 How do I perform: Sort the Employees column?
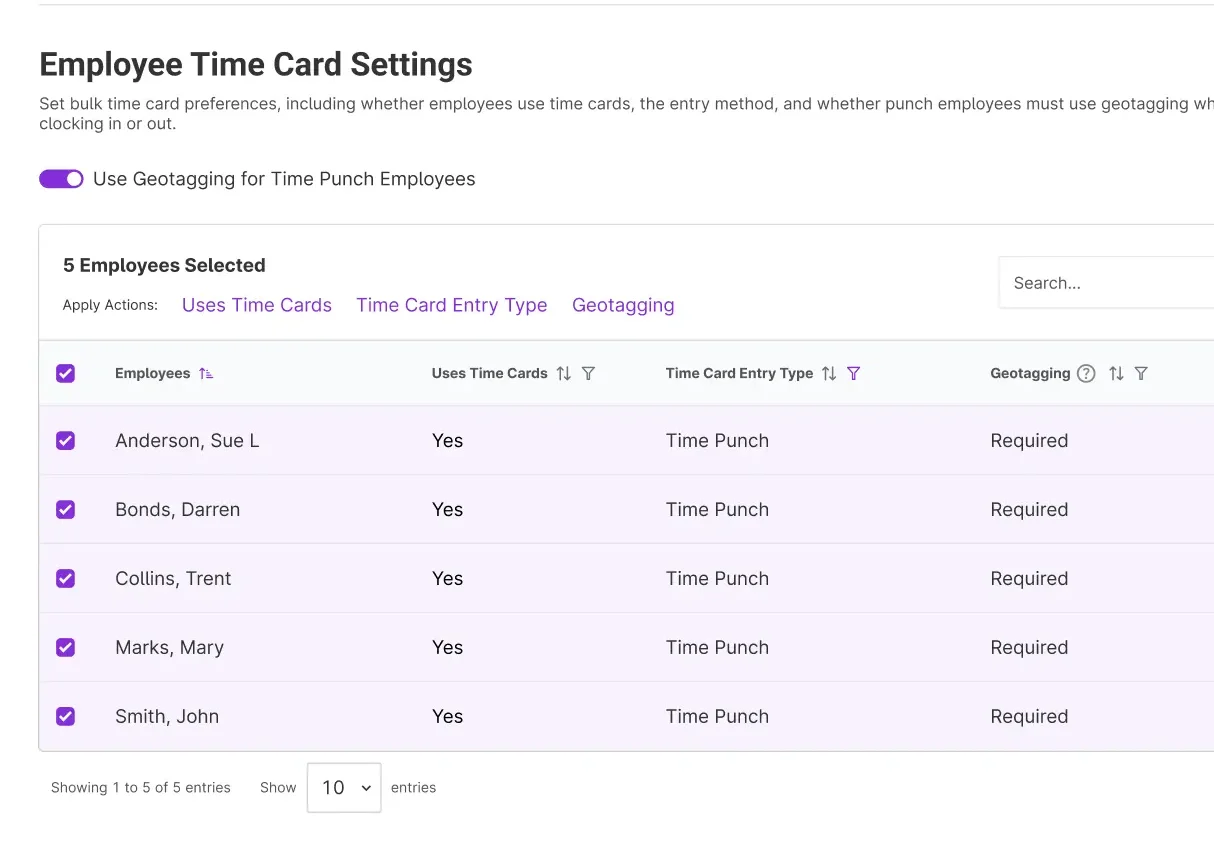tap(206, 373)
